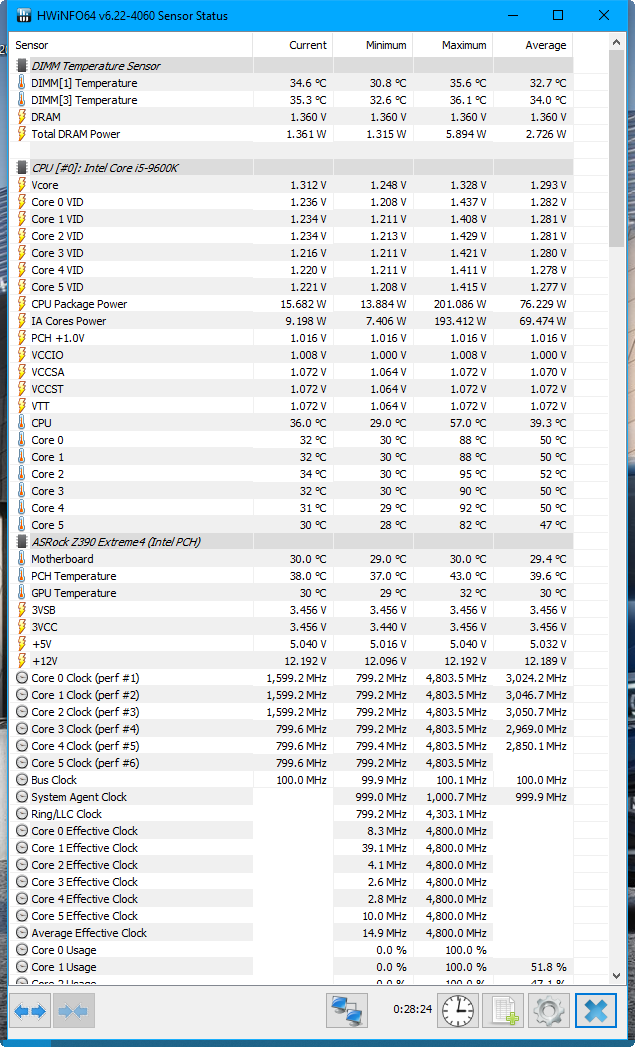Viewport: 635px width, 1047px height.
Task: Select the Core 1 Usage row
Action: pos(291,967)
